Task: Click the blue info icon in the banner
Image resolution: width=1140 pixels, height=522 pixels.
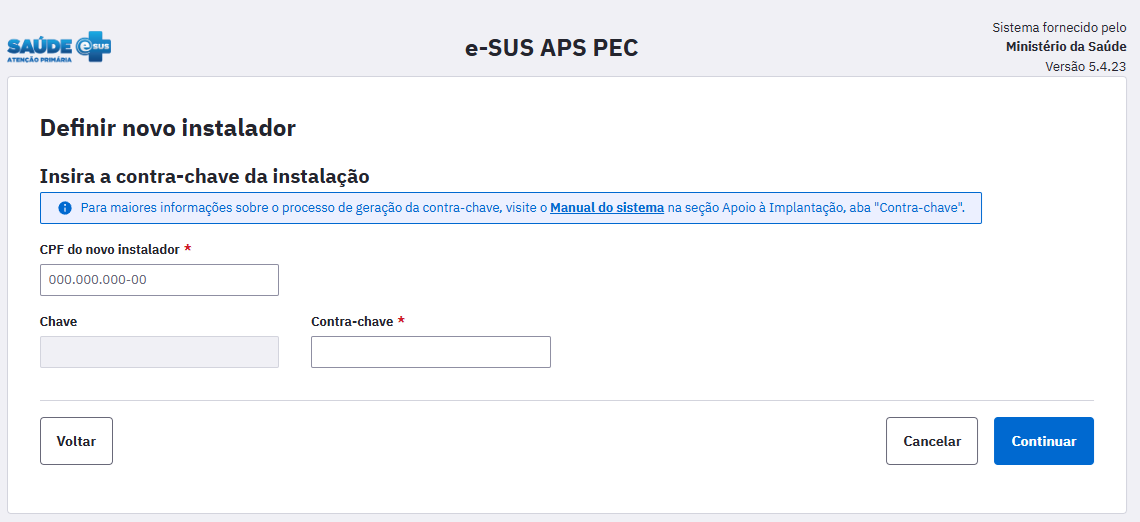Action: click(65, 208)
